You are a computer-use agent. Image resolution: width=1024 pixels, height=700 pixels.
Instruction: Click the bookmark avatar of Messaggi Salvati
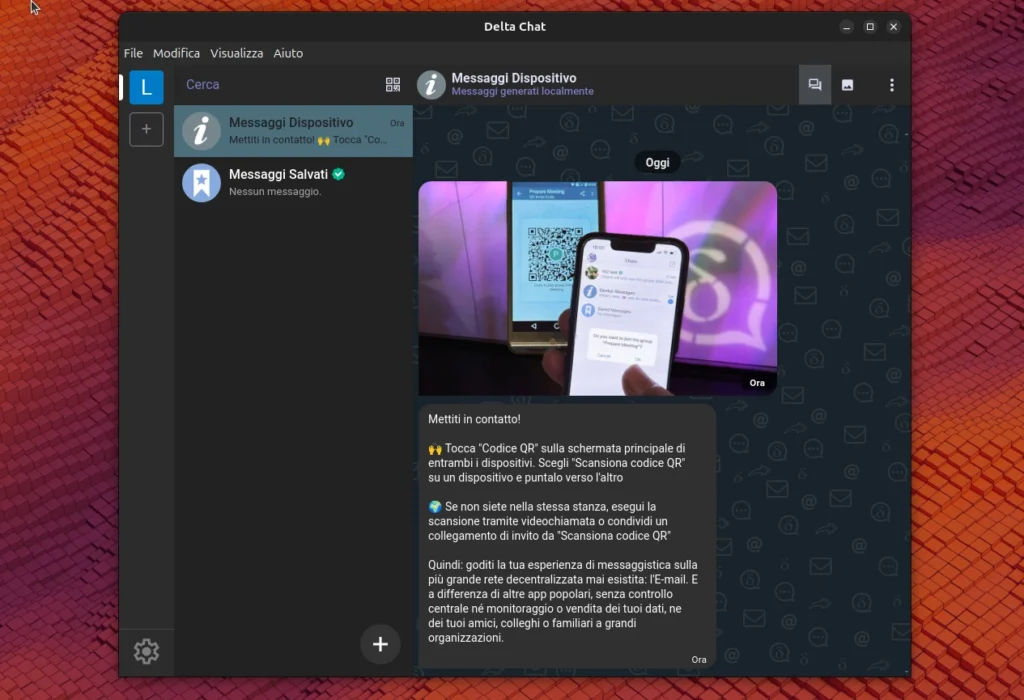tap(200, 182)
